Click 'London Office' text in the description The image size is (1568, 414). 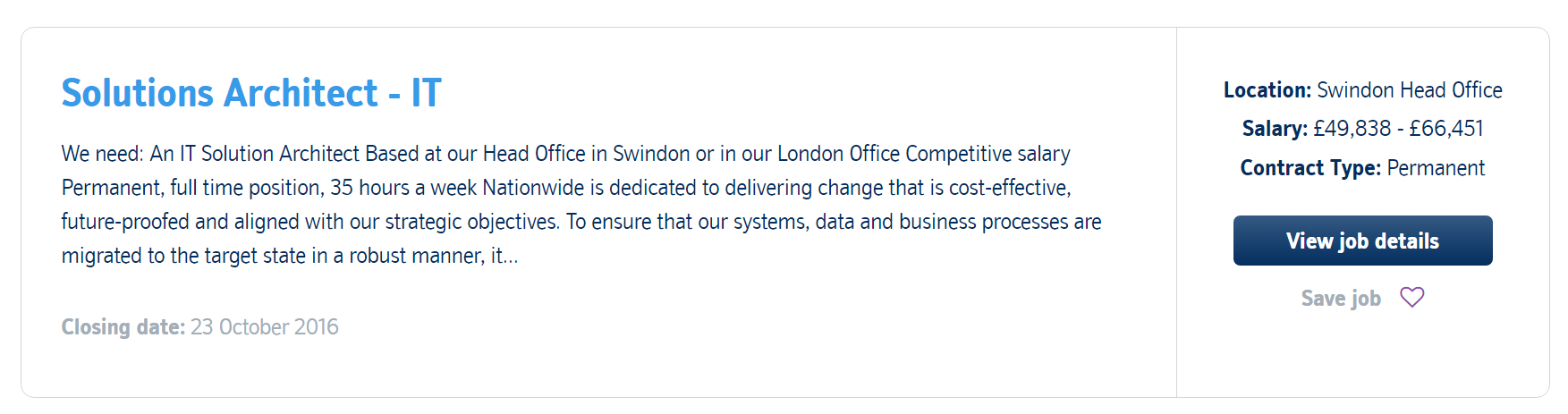838,154
